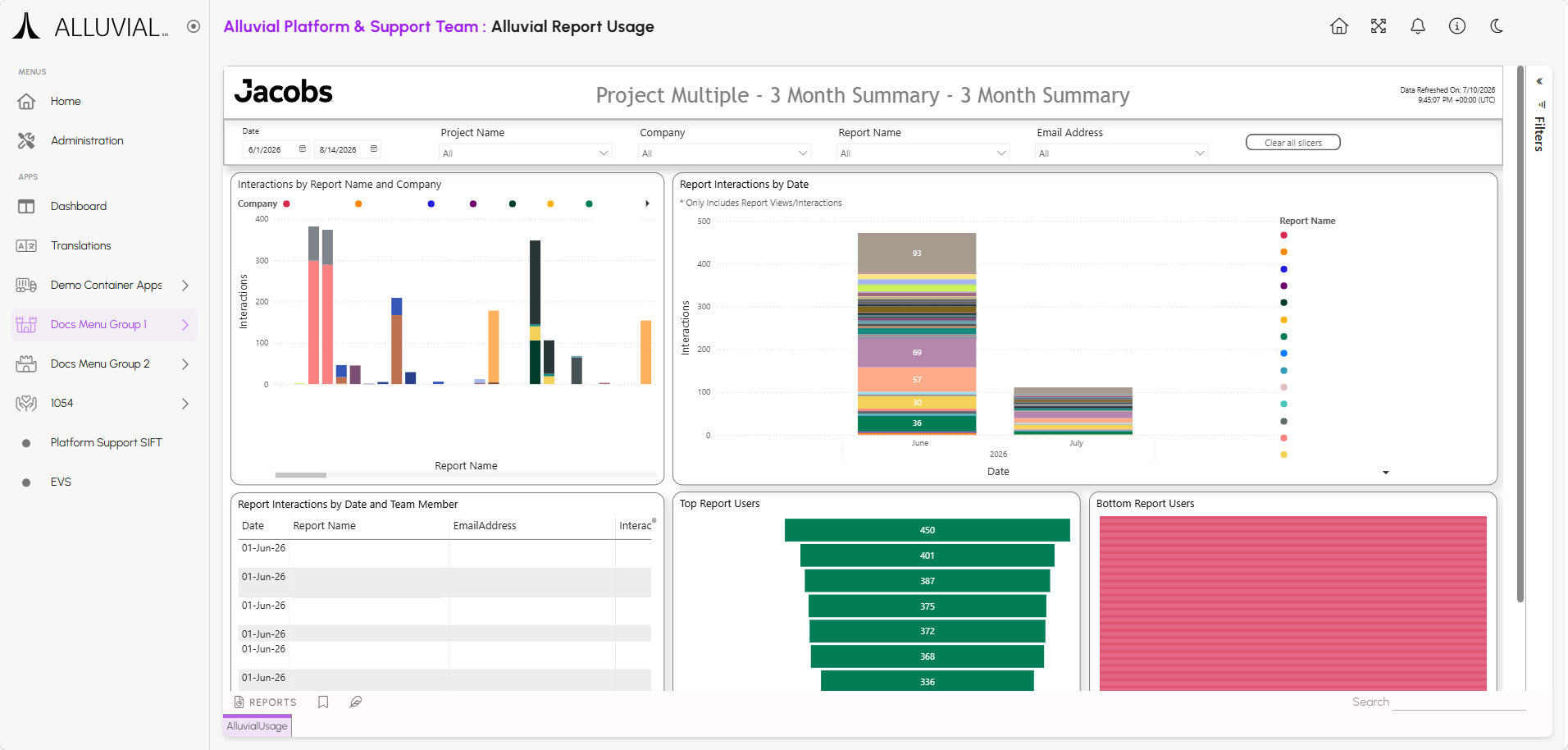1568x750 pixels.
Task: Open notifications bell icon
Action: [x=1417, y=26]
